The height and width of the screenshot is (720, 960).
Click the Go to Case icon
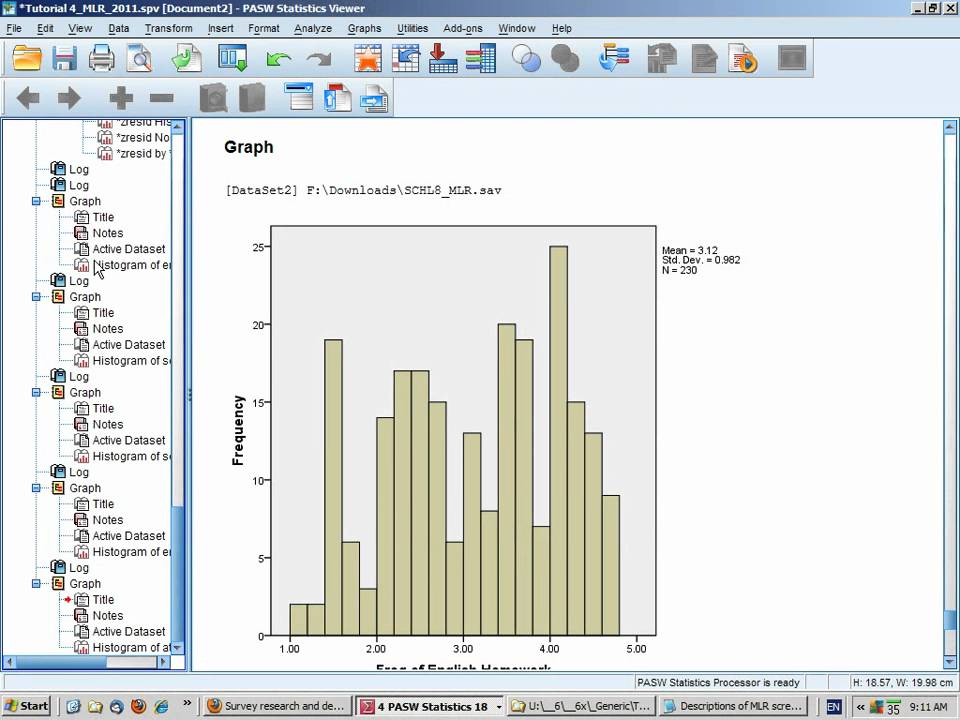(405, 59)
